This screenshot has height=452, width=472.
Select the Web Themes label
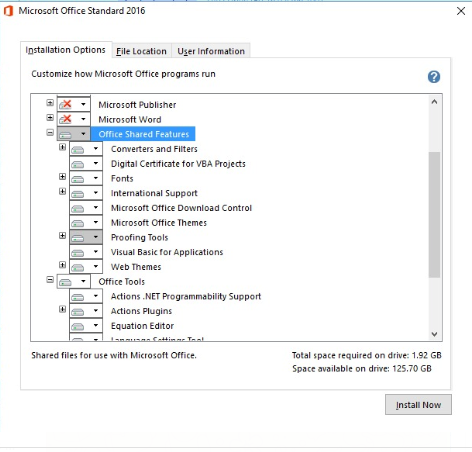coord(136,267)
